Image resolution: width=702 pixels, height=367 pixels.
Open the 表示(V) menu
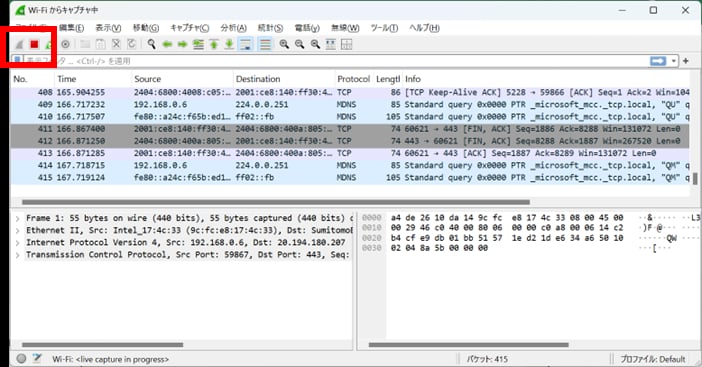[x=108, y=28]
